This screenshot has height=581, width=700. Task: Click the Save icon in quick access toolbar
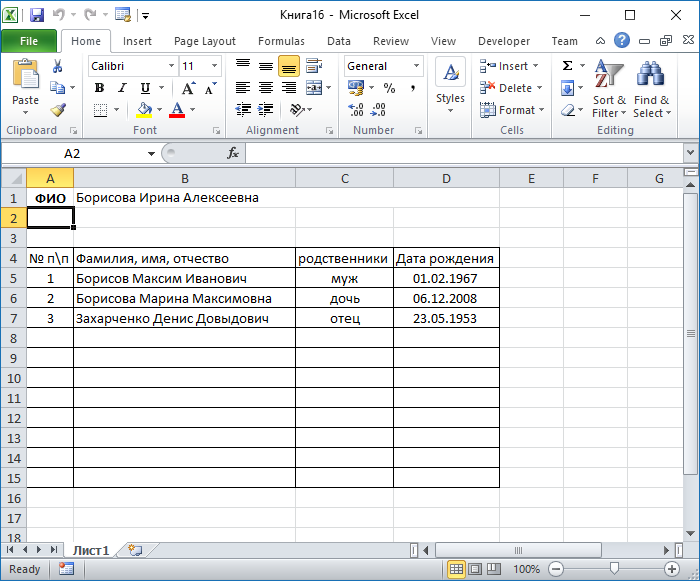[37, 15]
